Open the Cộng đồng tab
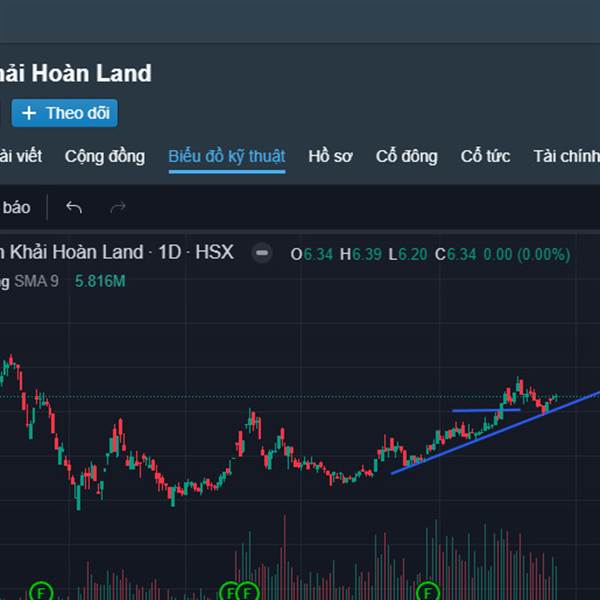The image size is (600, 600). 104,156
